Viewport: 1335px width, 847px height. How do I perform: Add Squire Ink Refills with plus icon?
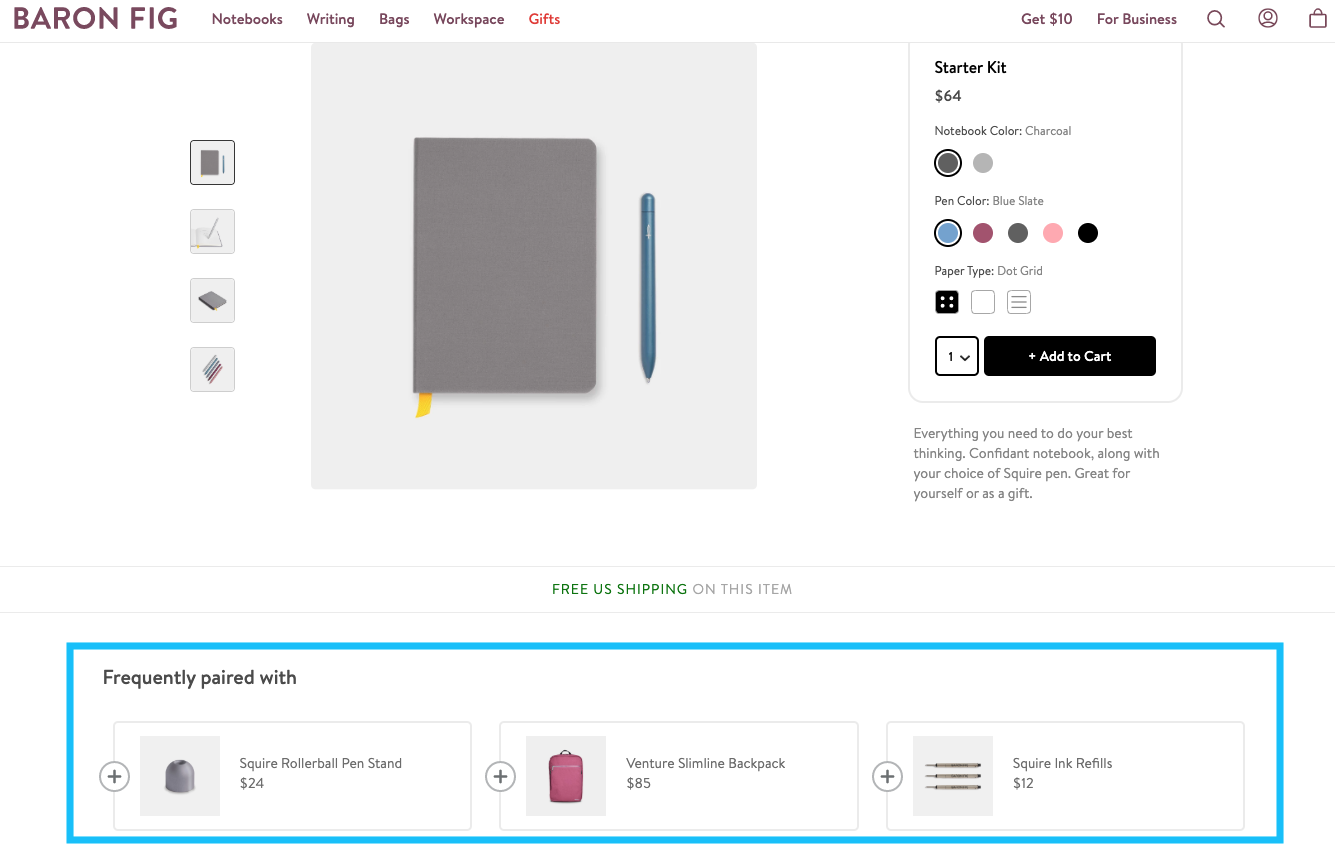(x=887, y=776)
